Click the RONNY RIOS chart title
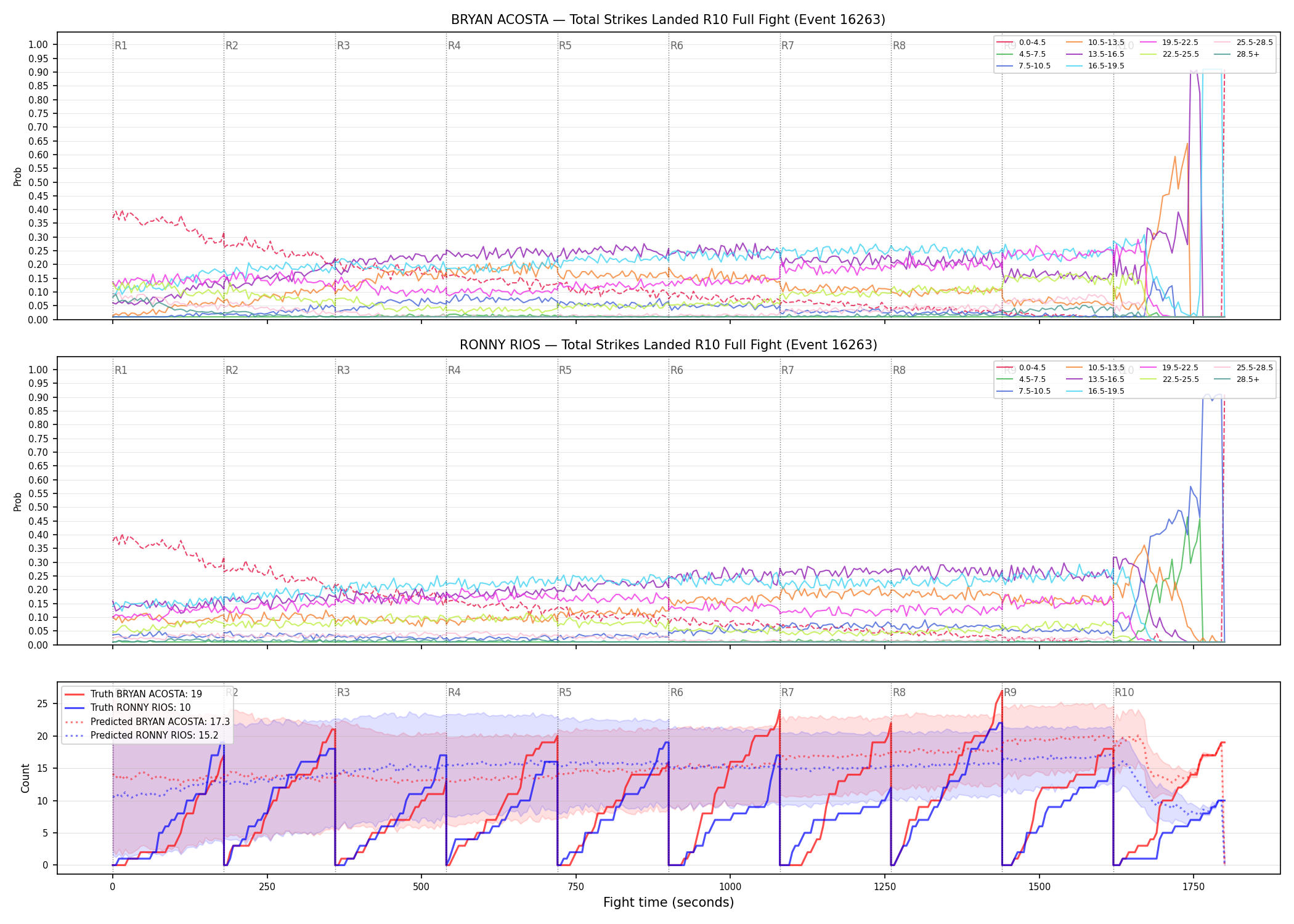The image size is (1294, 924). point(668,345)
